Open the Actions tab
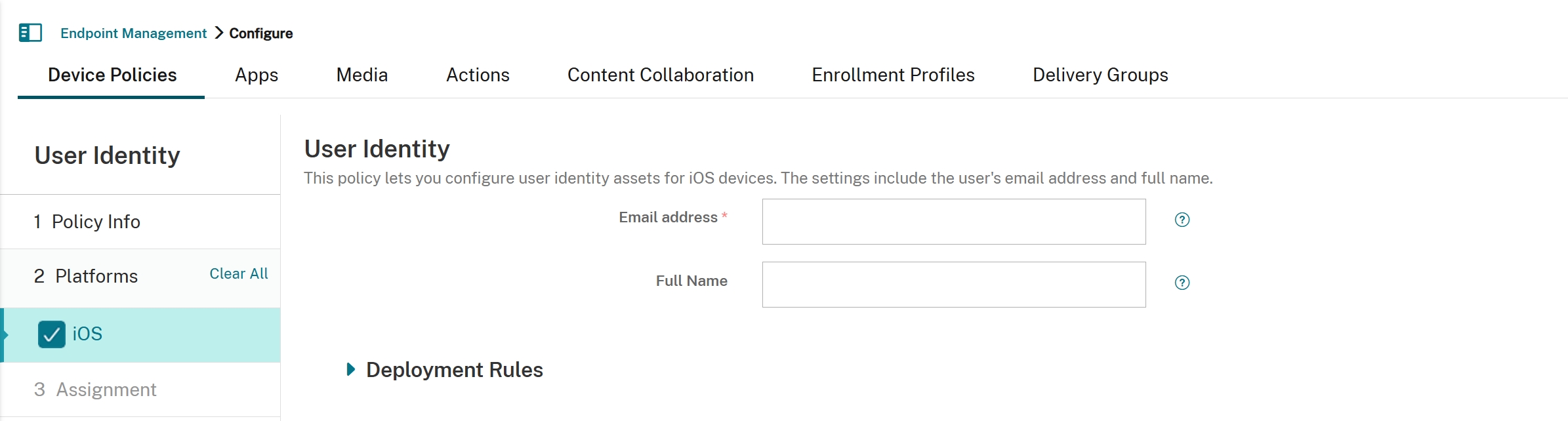Screen dimensions: 1568x421 [x=478, y=75]
